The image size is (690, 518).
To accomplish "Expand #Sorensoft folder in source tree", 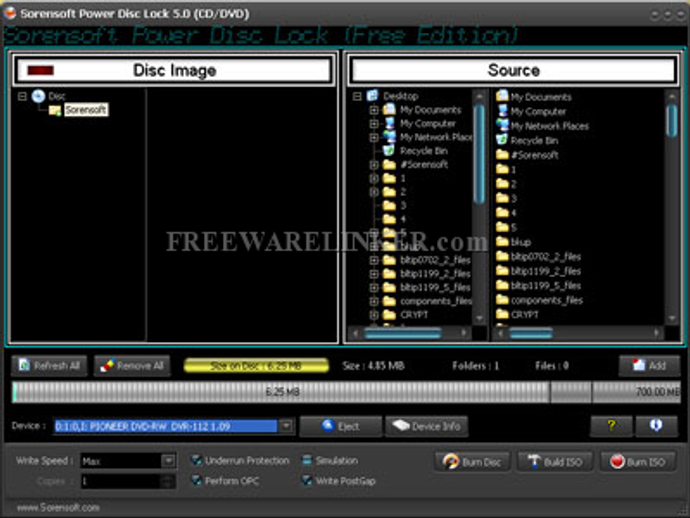I will pyautogui.click(x=374, y=165).
